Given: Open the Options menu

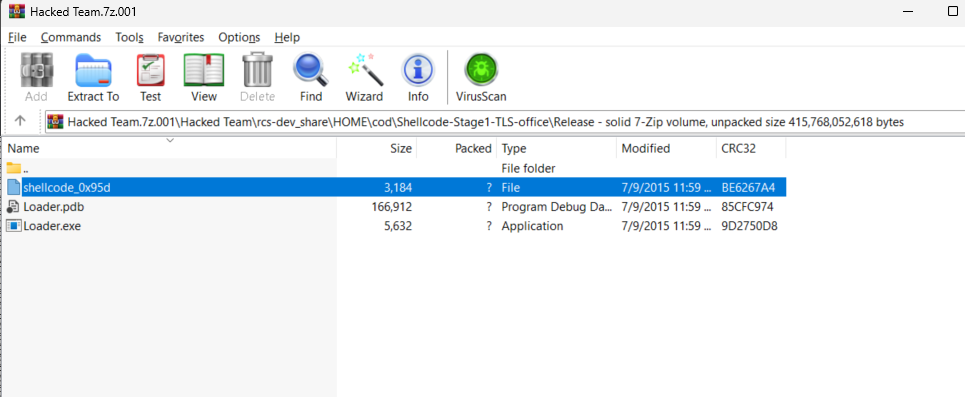Looking at the screenshot, I should pos(239,38).
